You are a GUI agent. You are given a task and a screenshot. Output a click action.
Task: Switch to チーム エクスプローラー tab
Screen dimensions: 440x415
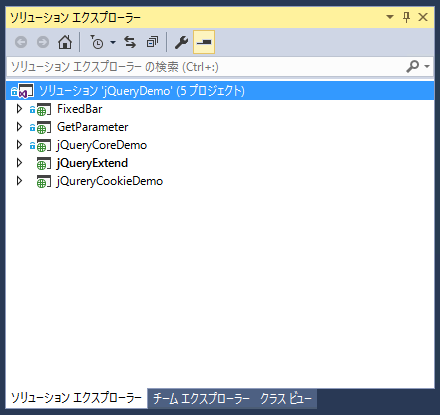click(x=201, y=398)
